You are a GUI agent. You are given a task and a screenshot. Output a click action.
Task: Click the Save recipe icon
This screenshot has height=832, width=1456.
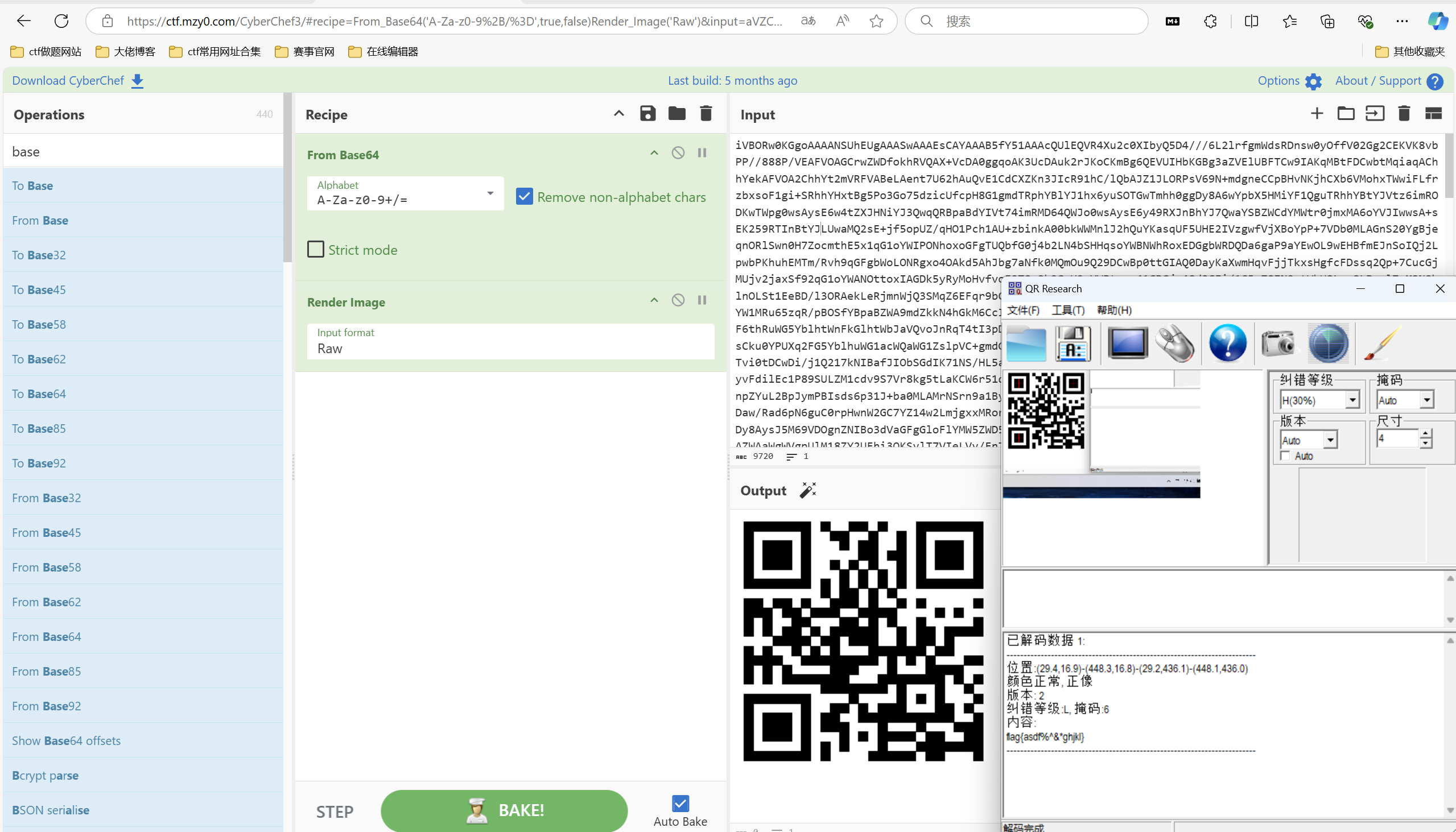647,114
